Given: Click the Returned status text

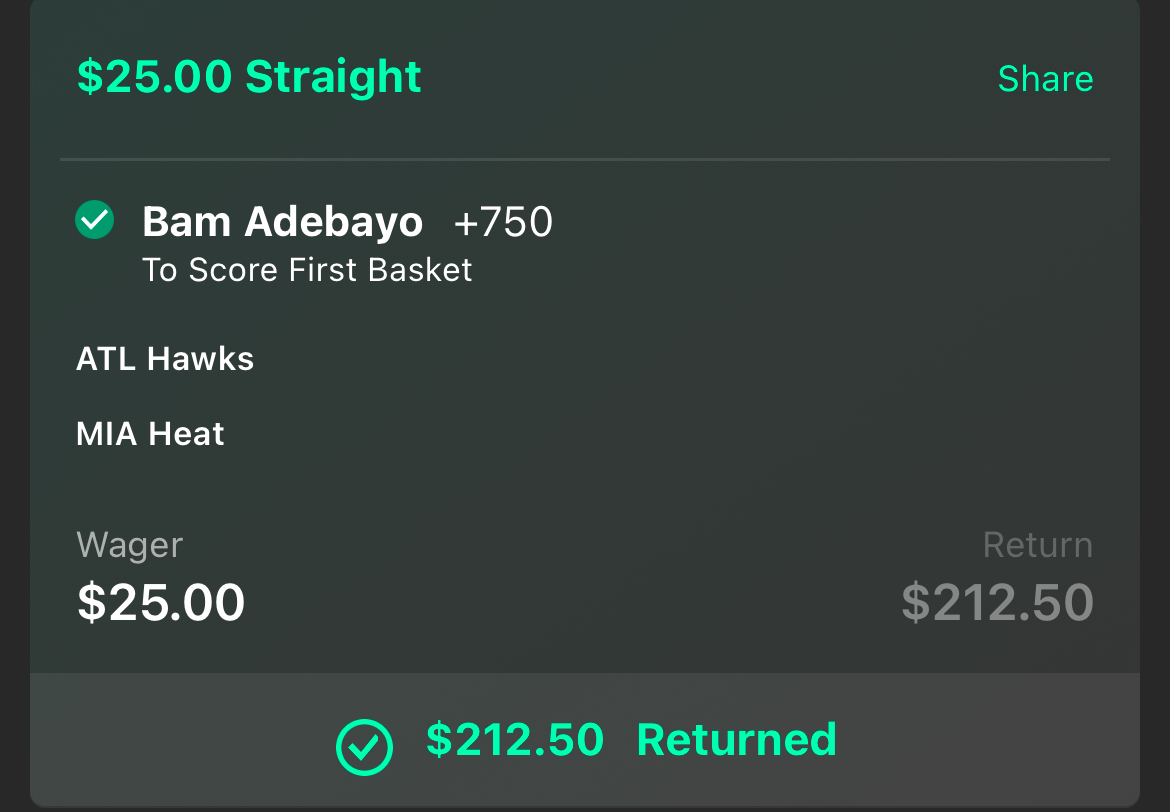Looking at the screenshot, I should 736,740.
